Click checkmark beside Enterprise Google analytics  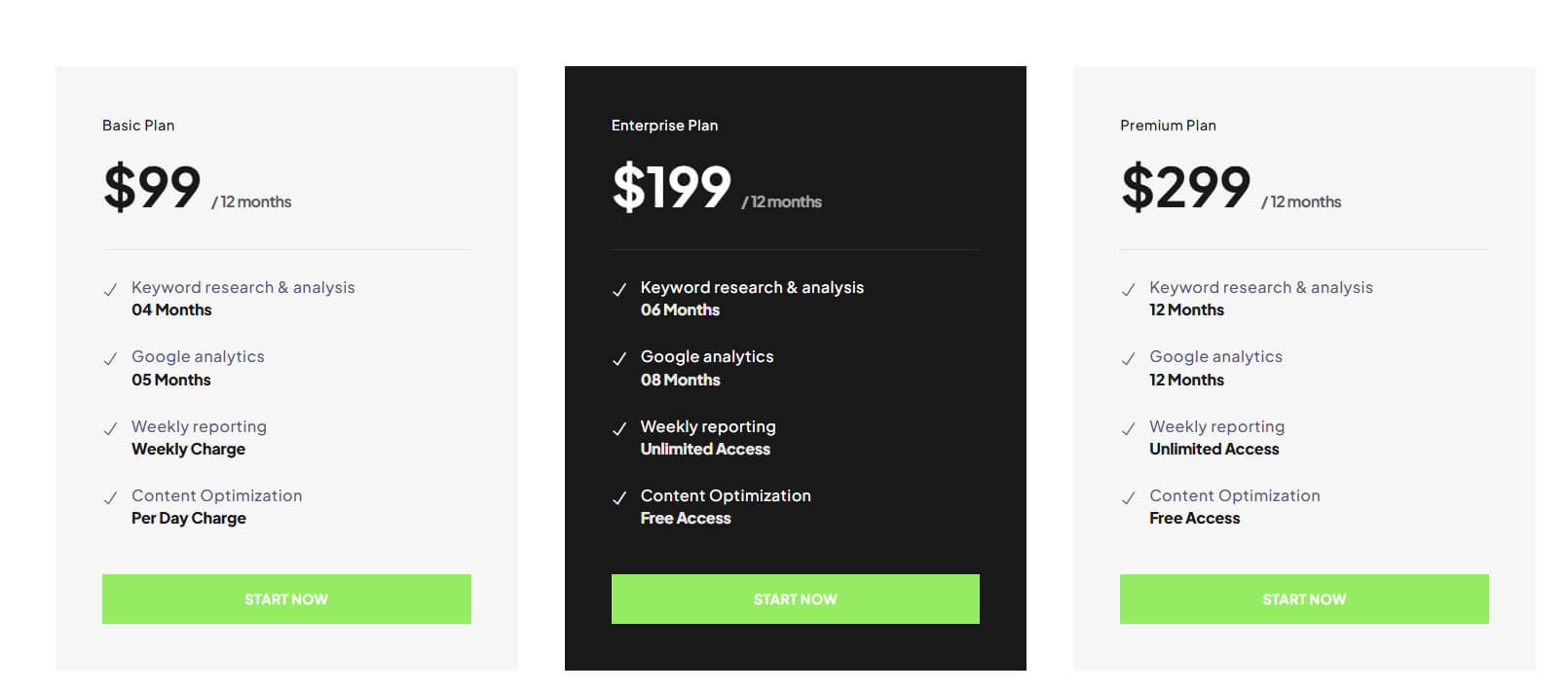coord(619,359)
